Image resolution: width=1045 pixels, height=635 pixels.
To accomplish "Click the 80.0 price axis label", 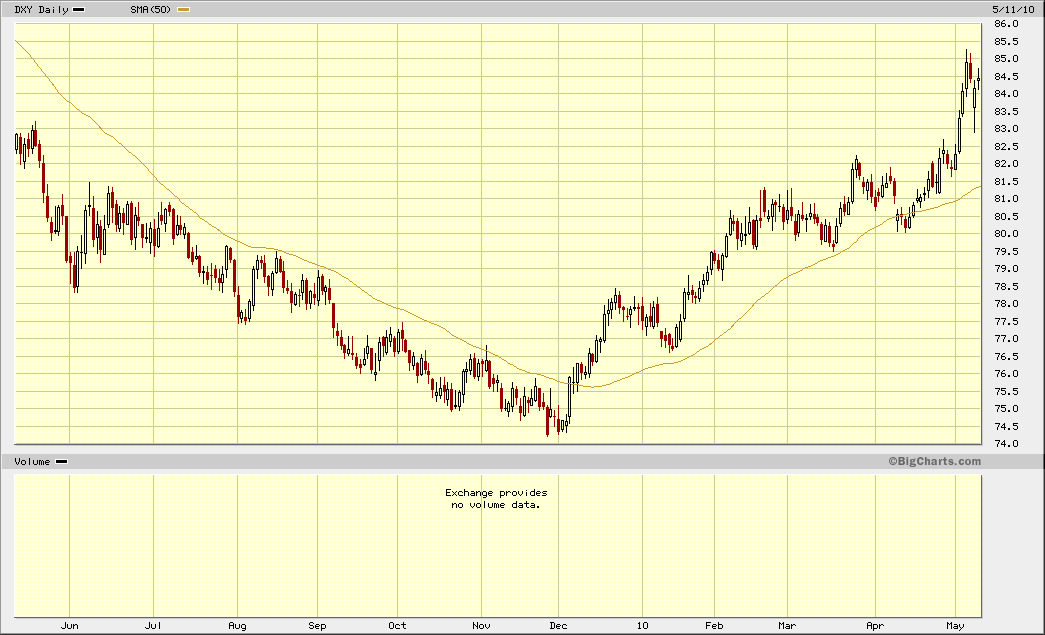I will (1006, 234).
